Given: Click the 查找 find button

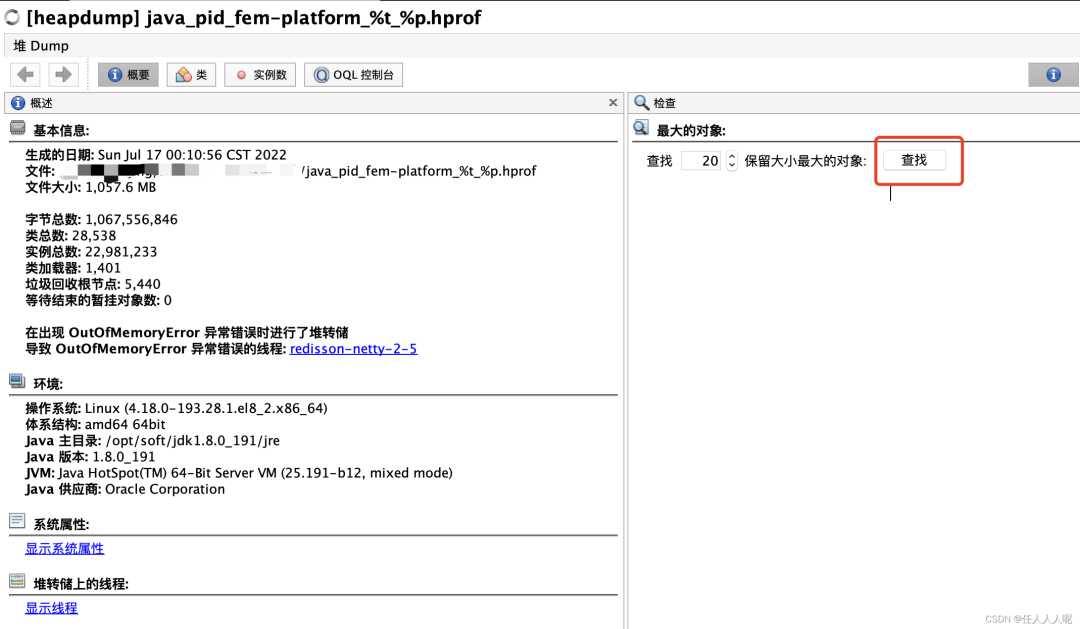Looking at the screenshot, I should (x=914, y=161).
